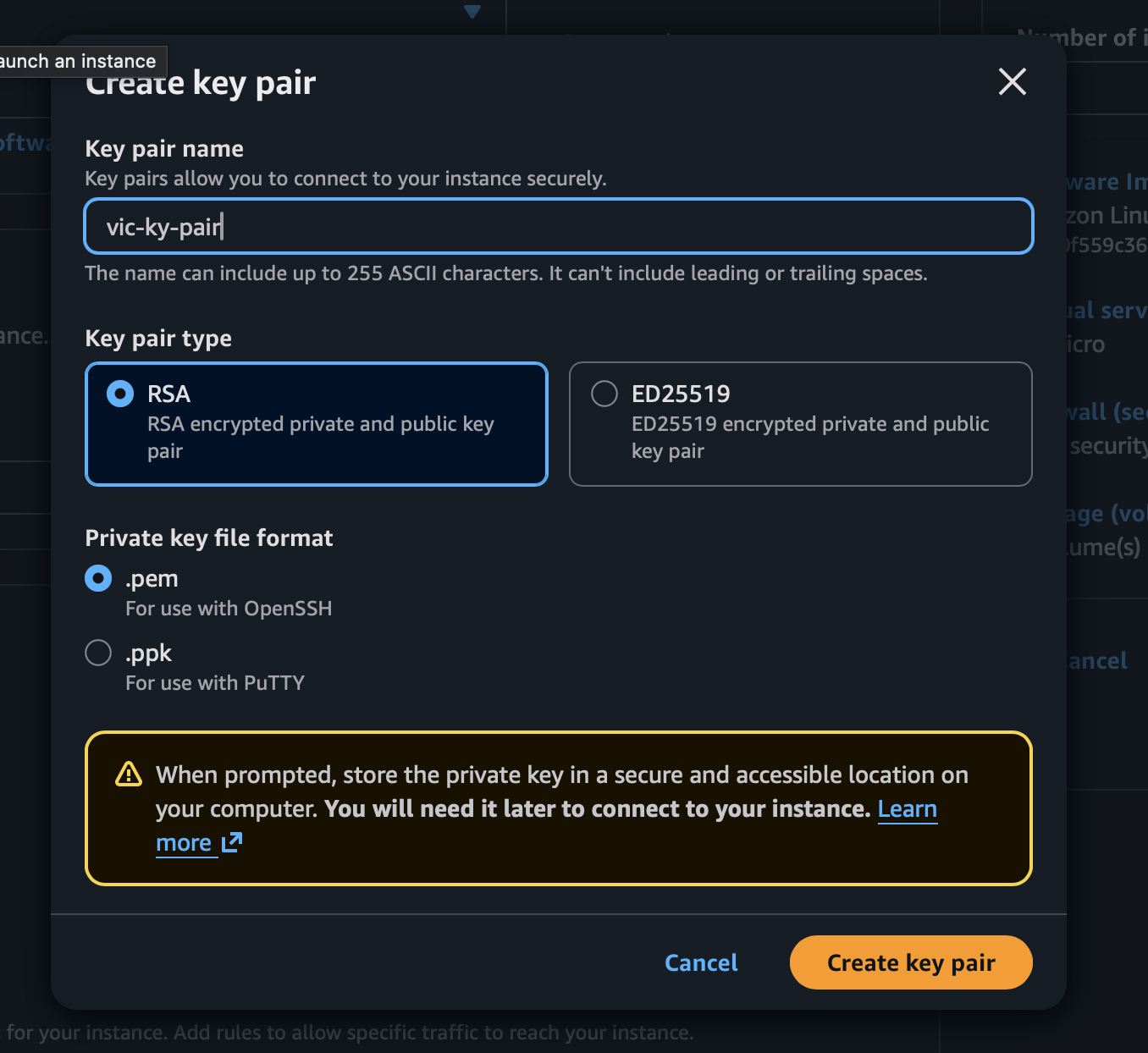Screen dimensions: 1148x1053
Task: Click the "Number of instances" background heading
Action: [1081, 38]
